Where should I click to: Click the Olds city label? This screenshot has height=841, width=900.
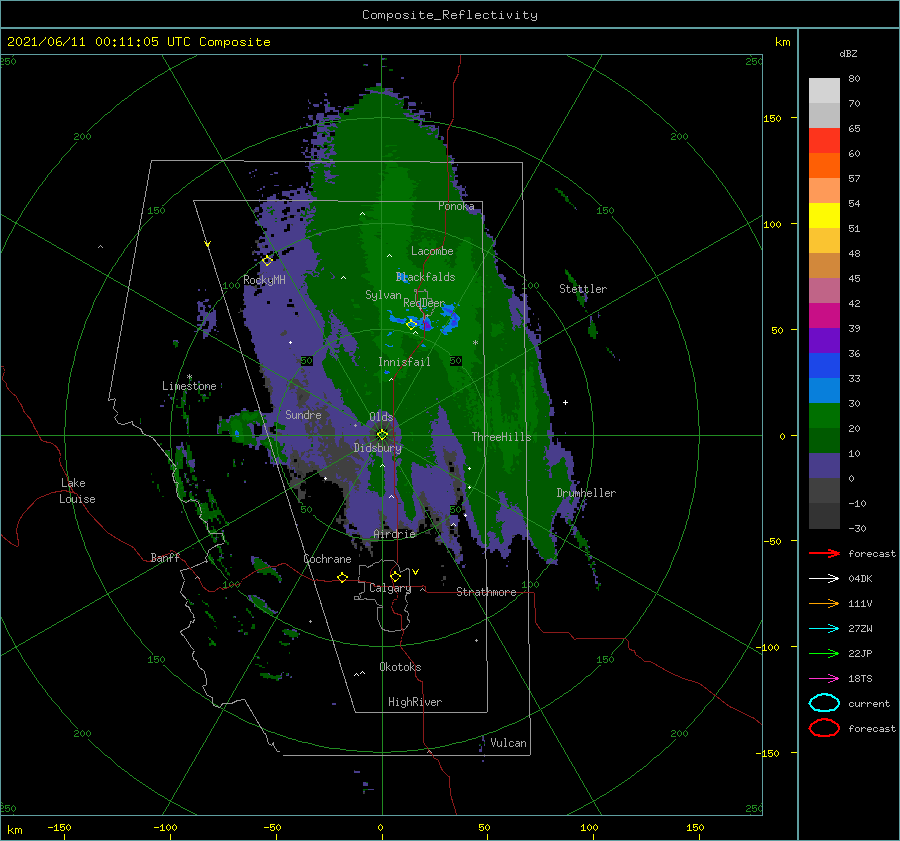(x=381, y=417)
